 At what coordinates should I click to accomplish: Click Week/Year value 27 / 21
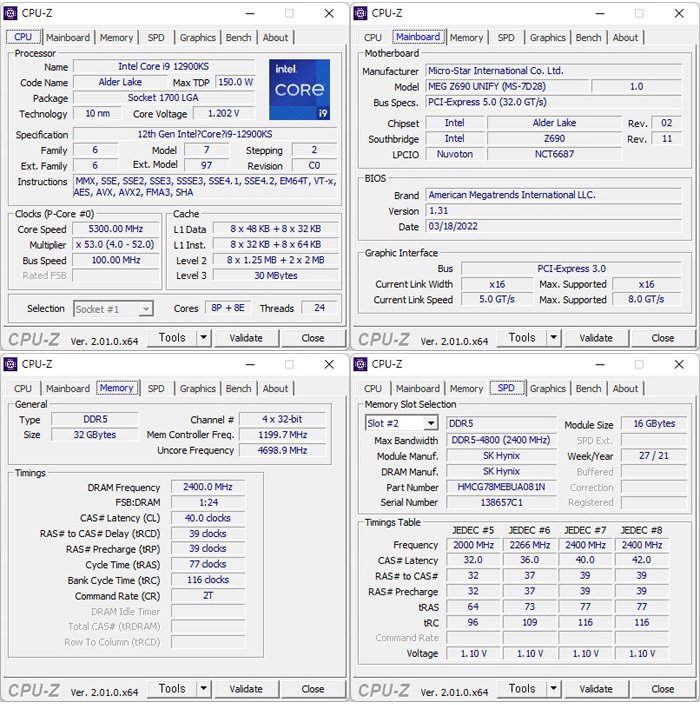(654, 456)
